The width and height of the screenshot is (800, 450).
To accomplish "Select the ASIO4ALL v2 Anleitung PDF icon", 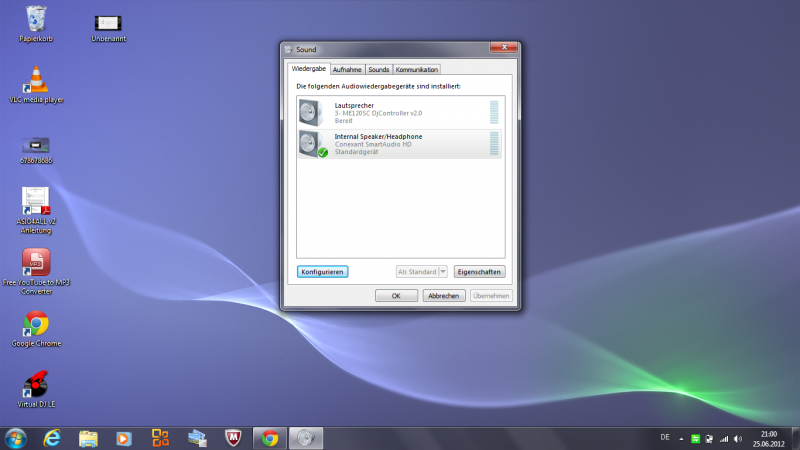I will 36,203.
